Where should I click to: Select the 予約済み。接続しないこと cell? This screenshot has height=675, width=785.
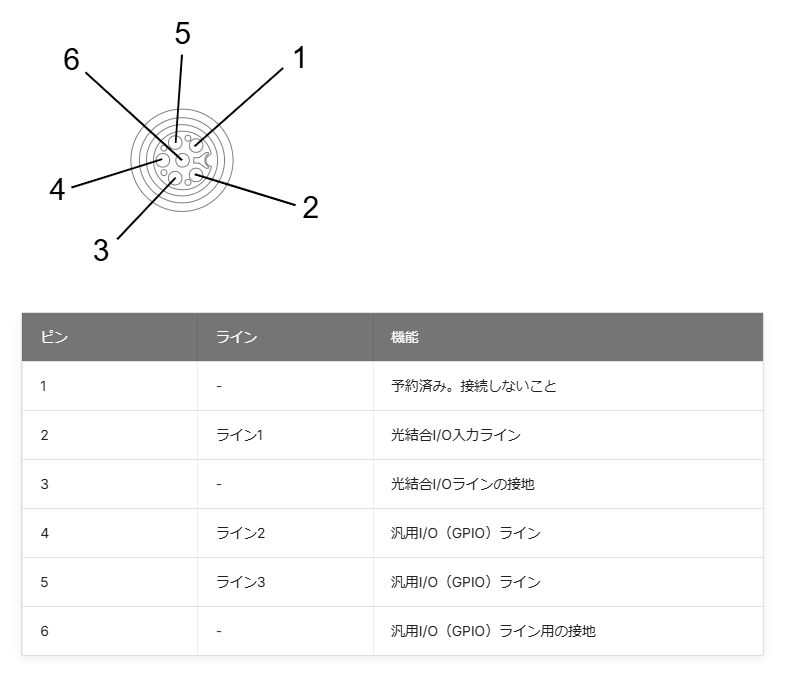point(568,386)
